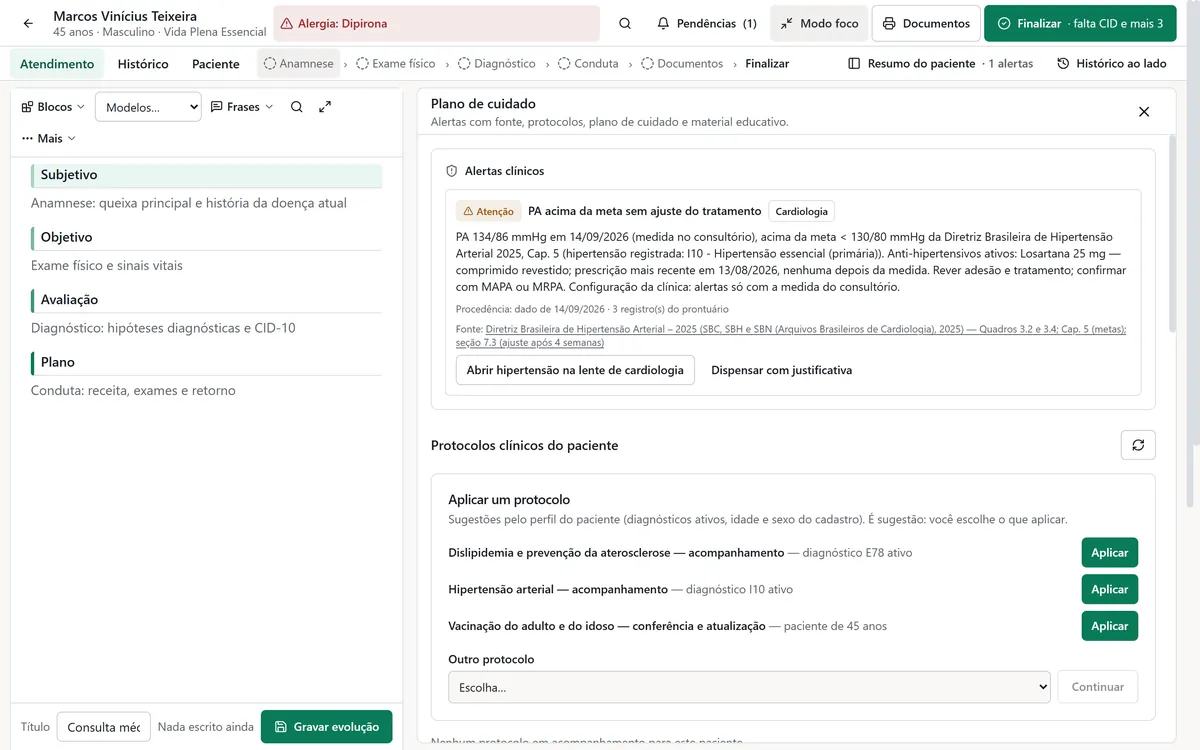The height and width of the screenshot is (750, 1200).
Task: Open the search magnifier in the top bar
Action: click(x=625, y=23)
